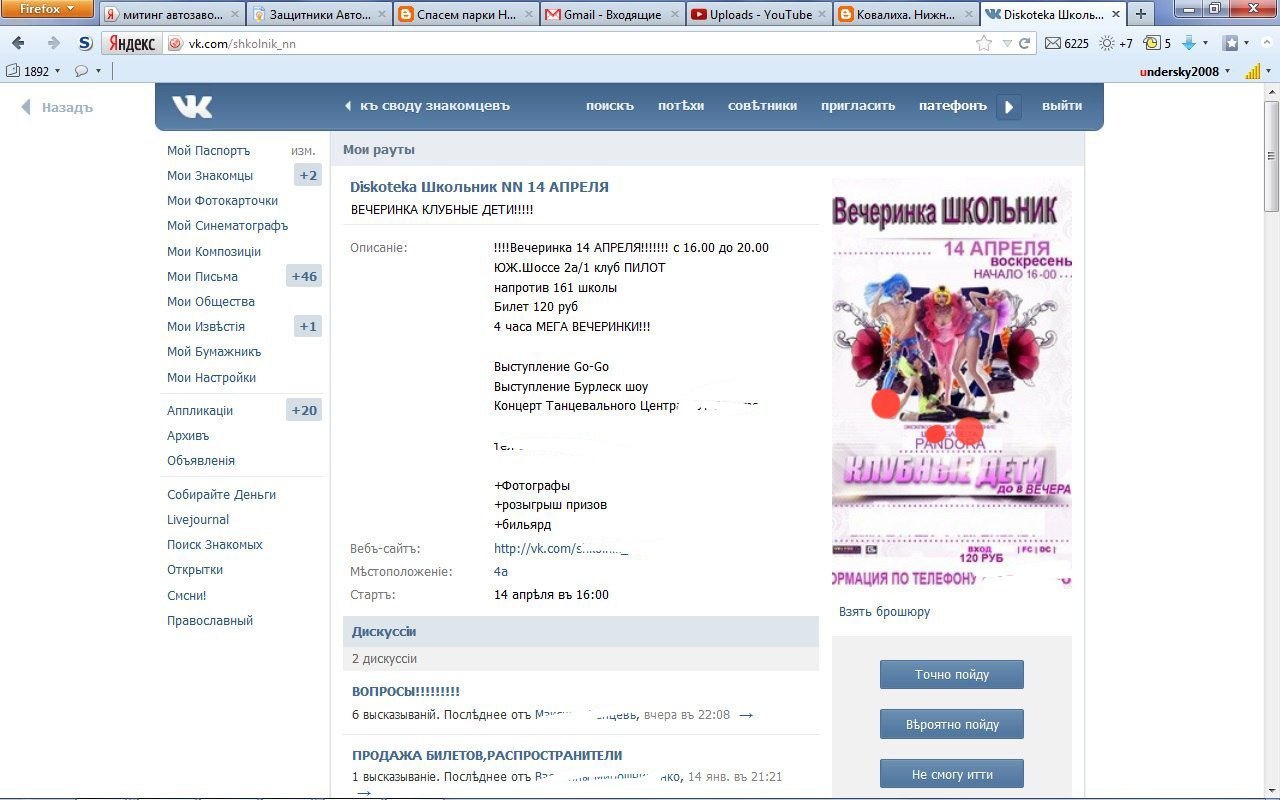Click 'изм.' edit link in sidebar
The width and height of the screenshot is (1280, 800).
click(303, 151)
